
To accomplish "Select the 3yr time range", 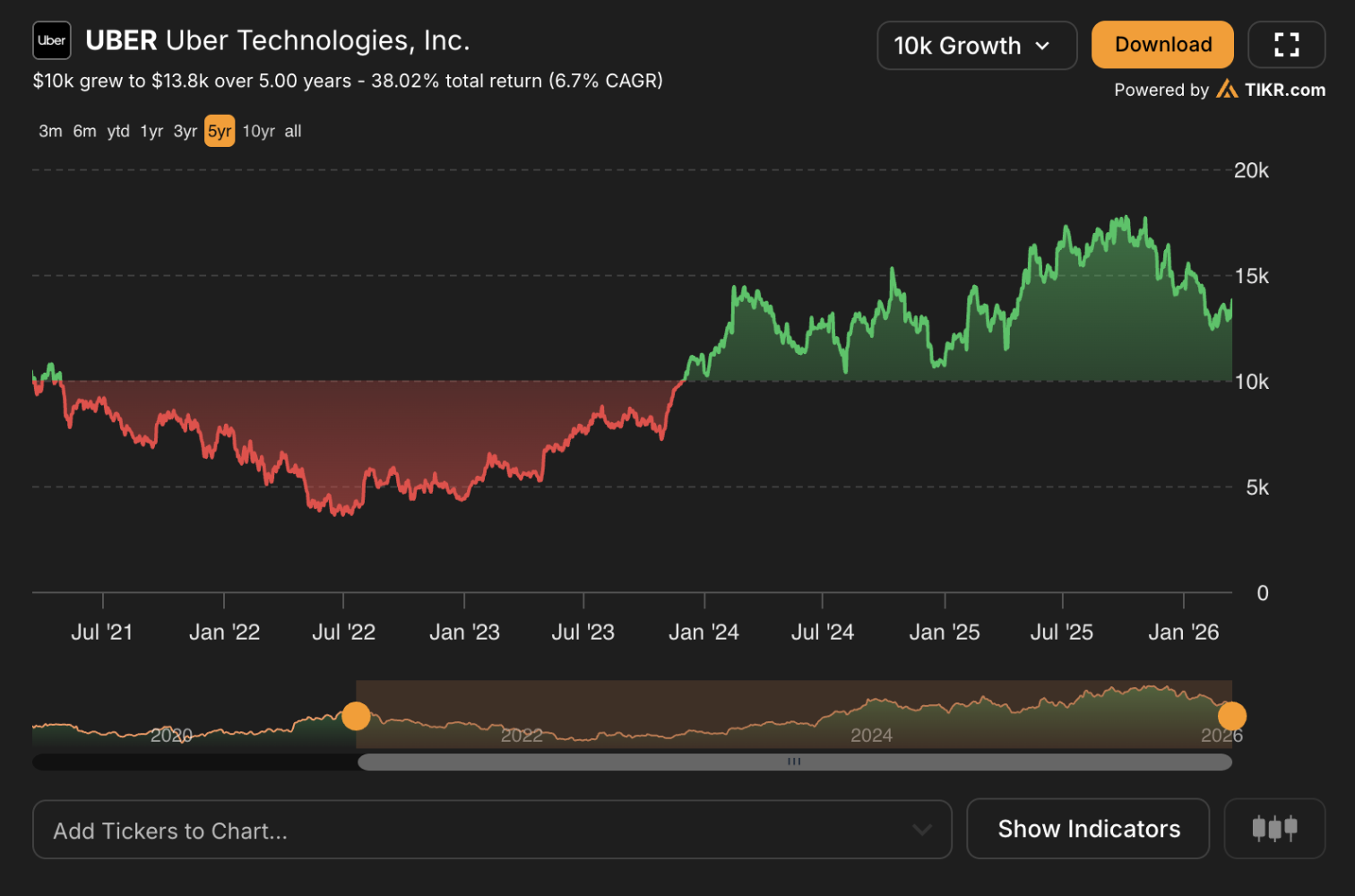I will [x=185, y=131].
